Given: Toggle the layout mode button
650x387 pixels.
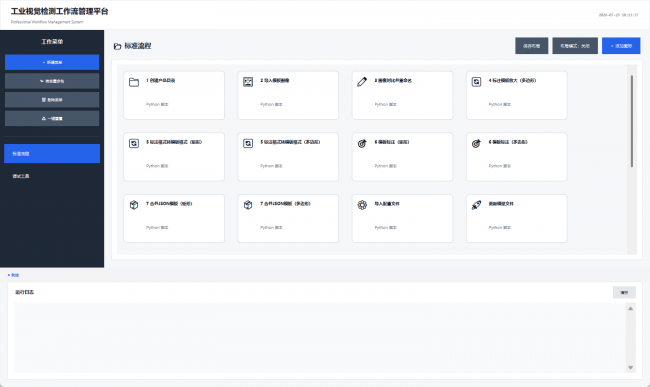Looking at the screenshot, I should 575,46.
